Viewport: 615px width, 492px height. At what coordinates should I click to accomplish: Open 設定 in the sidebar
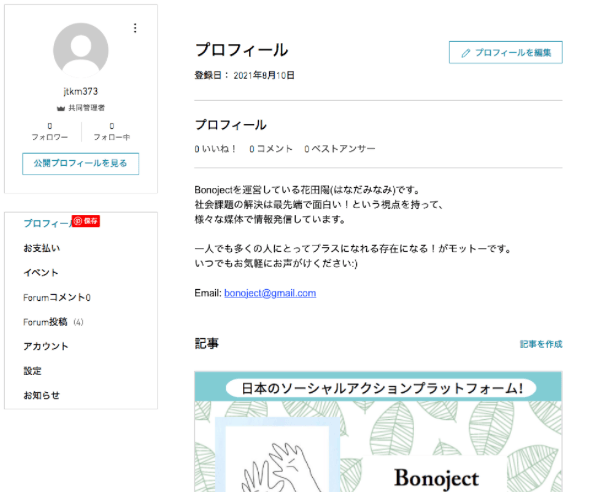tap(33, 370)
